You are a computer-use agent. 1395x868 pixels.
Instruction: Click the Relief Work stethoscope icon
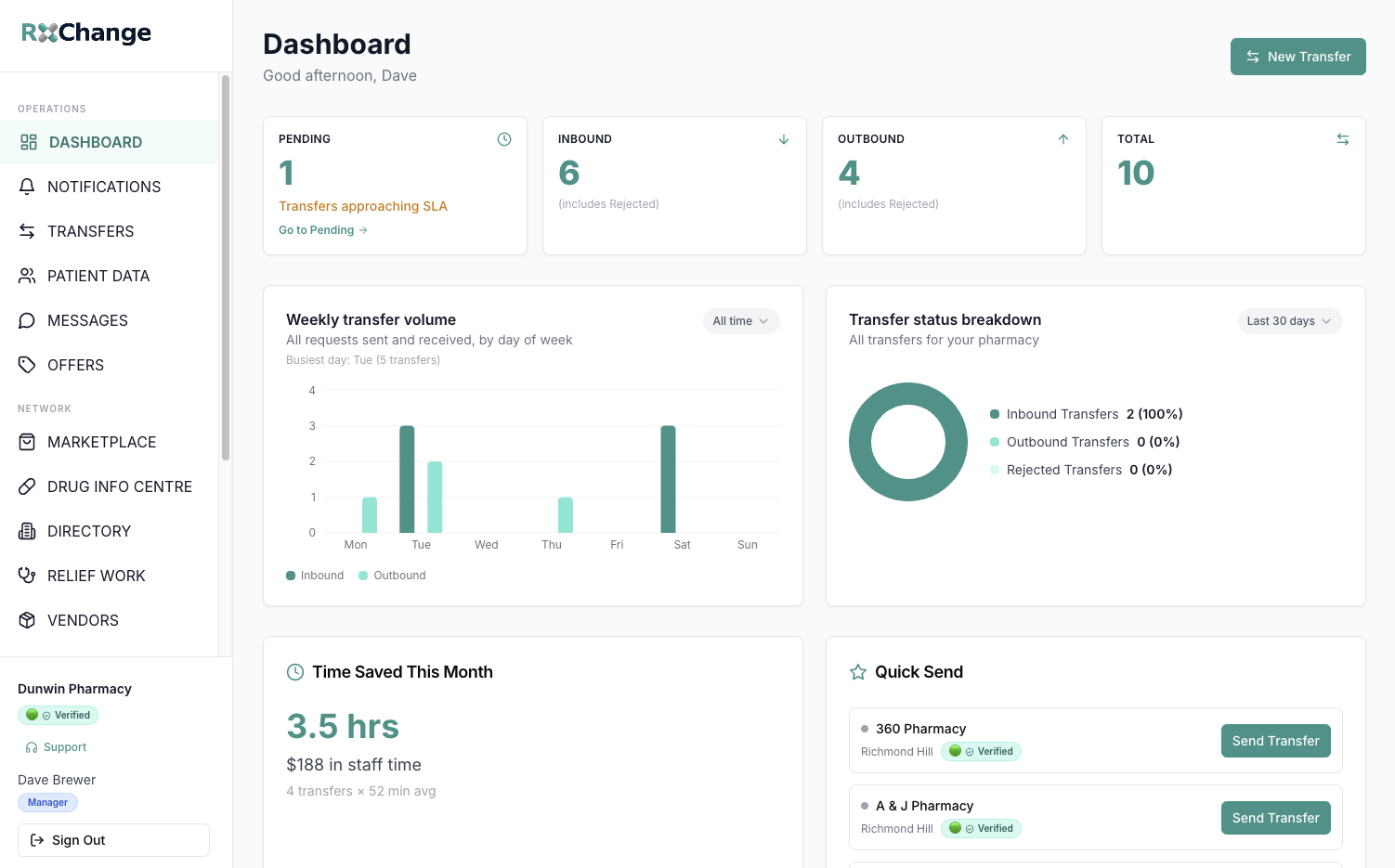27,576
